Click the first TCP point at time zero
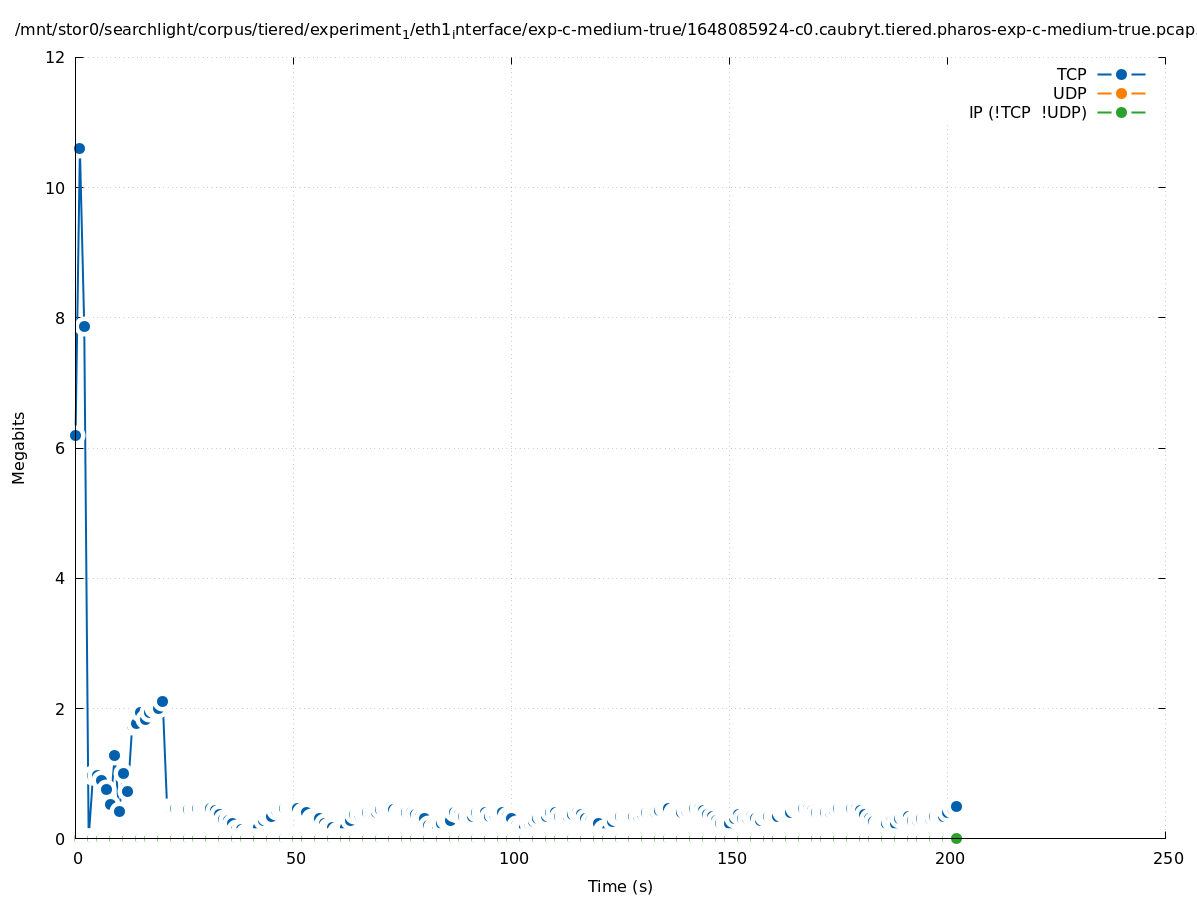This screenshot has height=900, width=1197. (x=75, y=435)
